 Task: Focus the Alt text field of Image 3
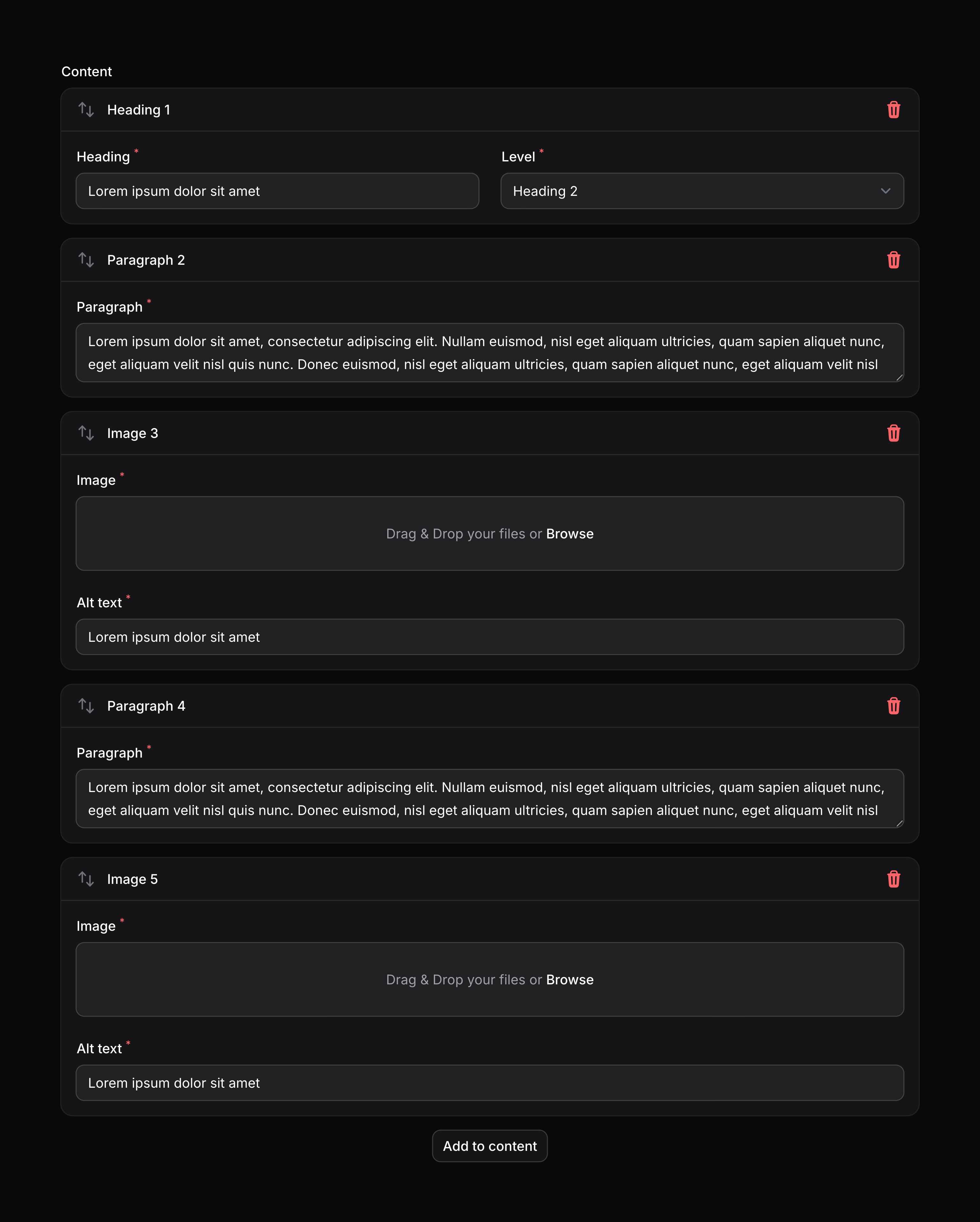tap(490, 637)
